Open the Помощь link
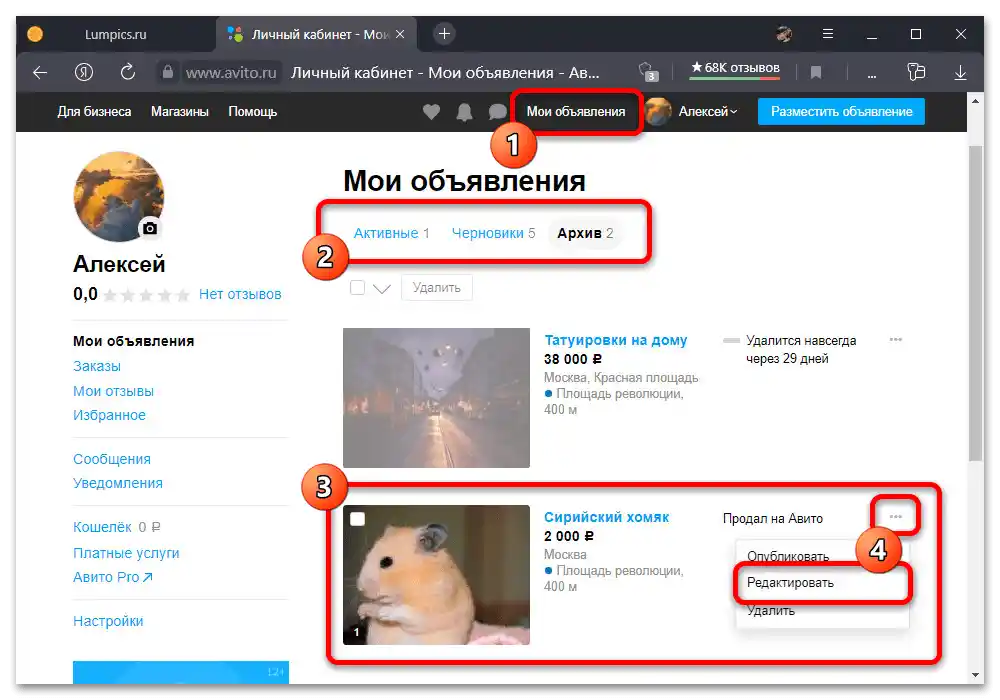The width and height of the screenshot is (1000, 700). click(253, 112)
